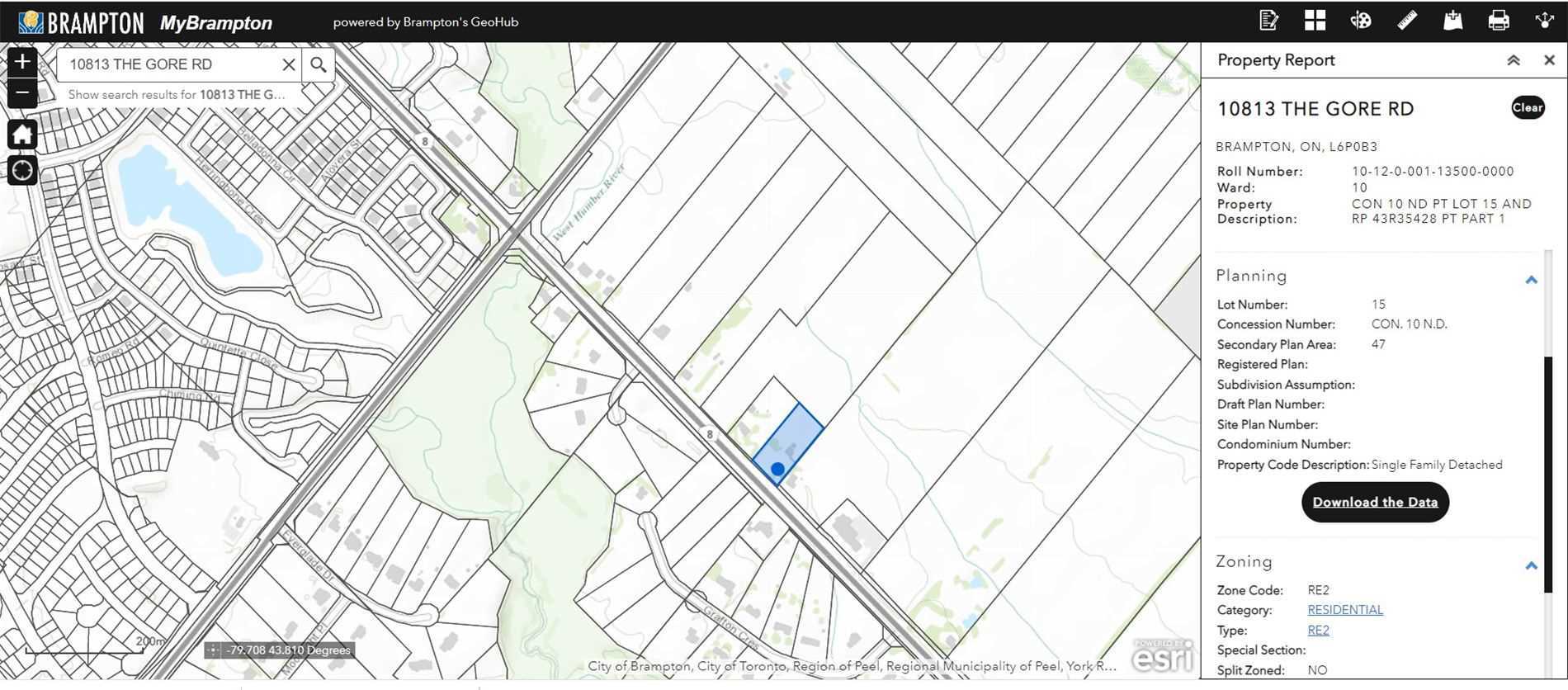The image size is (1568, 690).
Task: Click the esri logo on map
Action: point(1162,655)
